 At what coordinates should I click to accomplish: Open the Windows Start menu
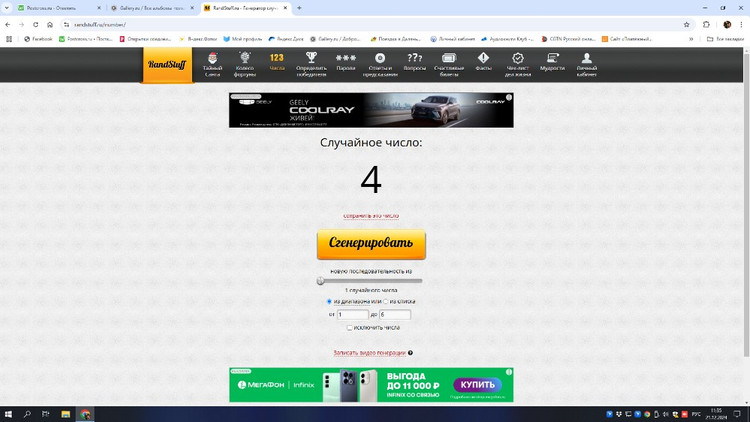pyautogui.click(x=8, y=414)
